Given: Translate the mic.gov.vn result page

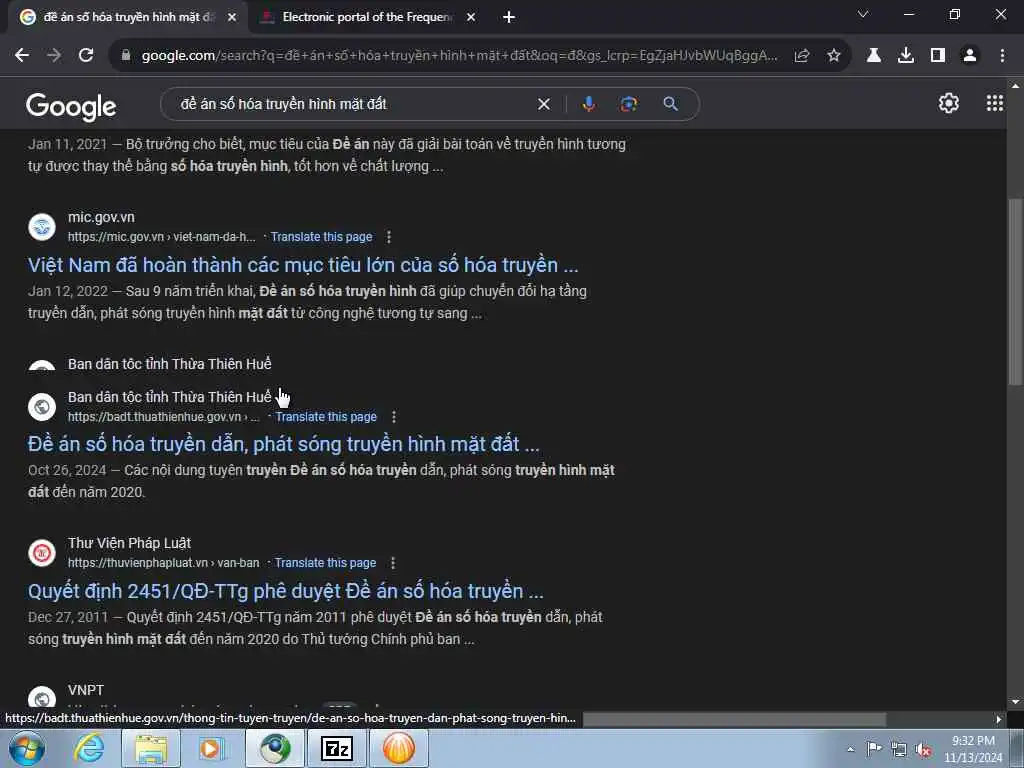Looking at the screenshot, I should coord(321,237).
